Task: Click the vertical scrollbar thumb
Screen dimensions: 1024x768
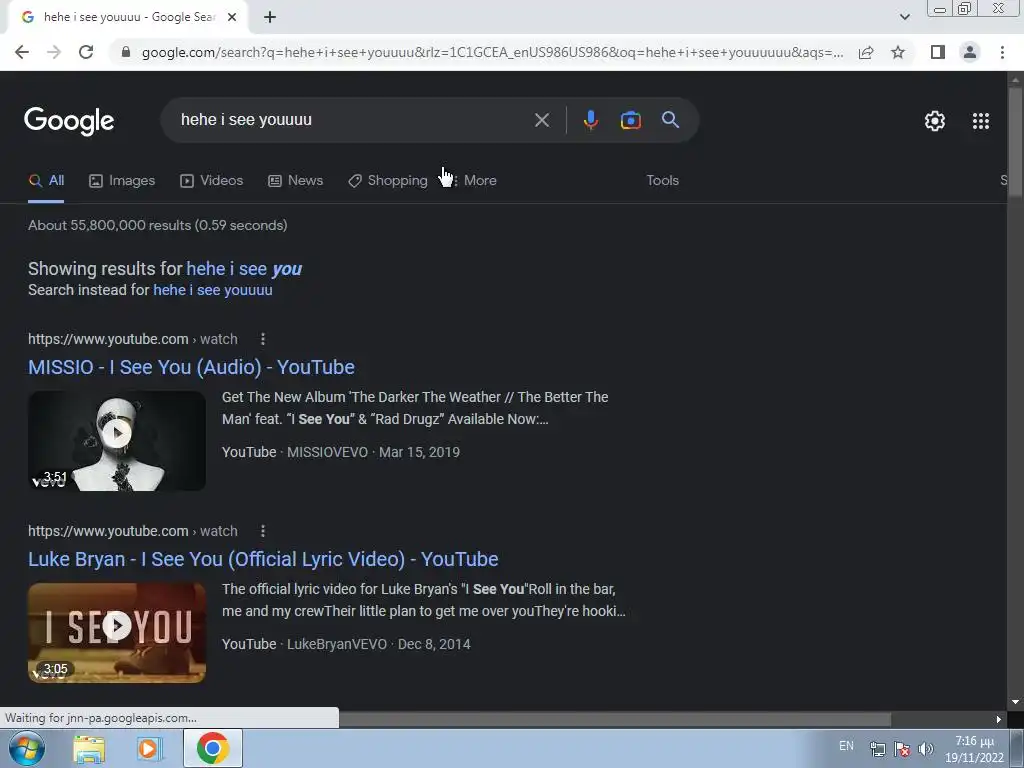Action: tap(1015, 140)
